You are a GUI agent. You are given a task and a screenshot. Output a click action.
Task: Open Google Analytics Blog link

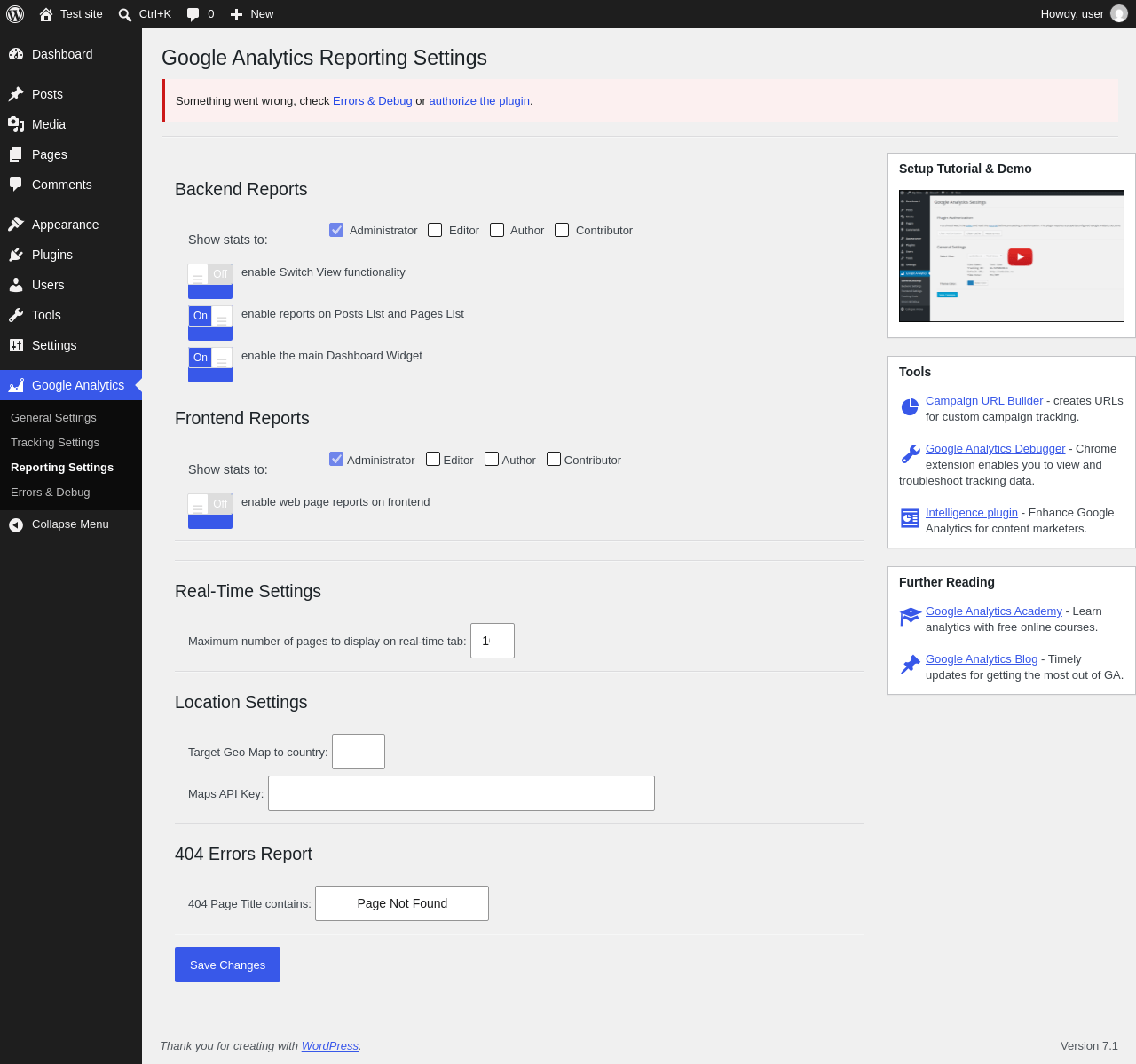(982, 659)
